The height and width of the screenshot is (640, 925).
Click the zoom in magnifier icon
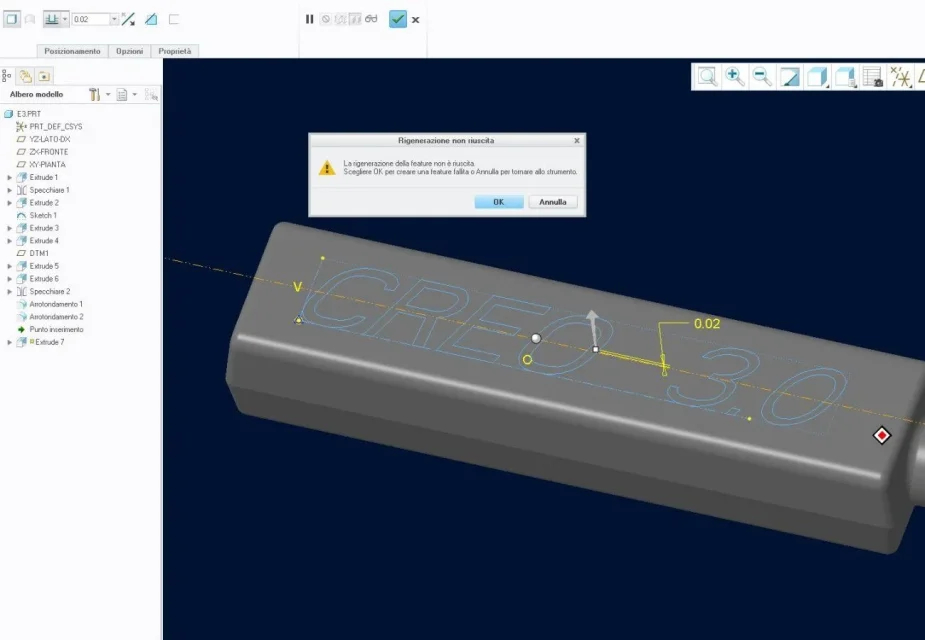pos(734,77)
